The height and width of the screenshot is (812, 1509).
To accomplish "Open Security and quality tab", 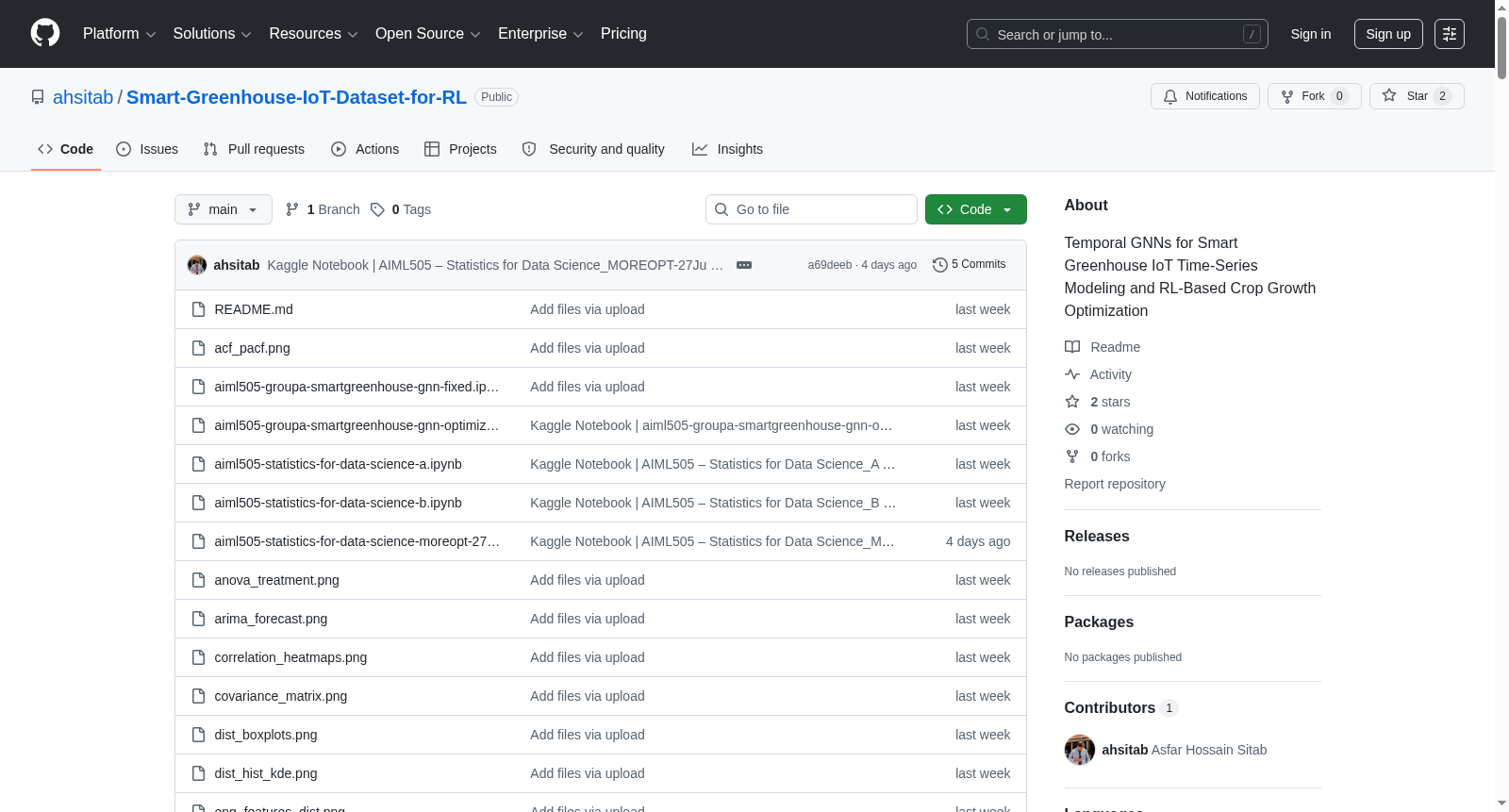I will 593,149.
